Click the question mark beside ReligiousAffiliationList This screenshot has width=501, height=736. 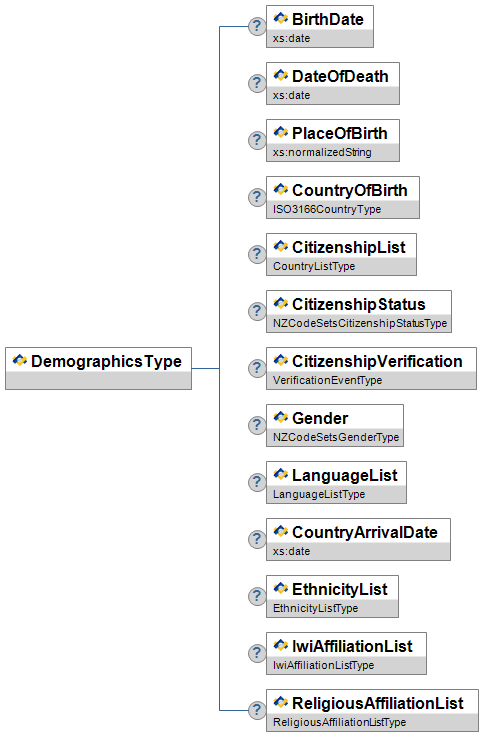coord(257,710)
